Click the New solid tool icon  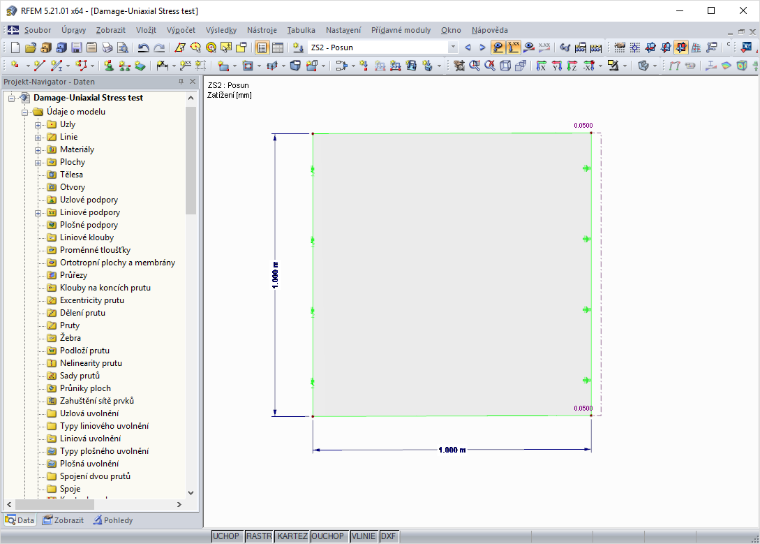point(295,65)
